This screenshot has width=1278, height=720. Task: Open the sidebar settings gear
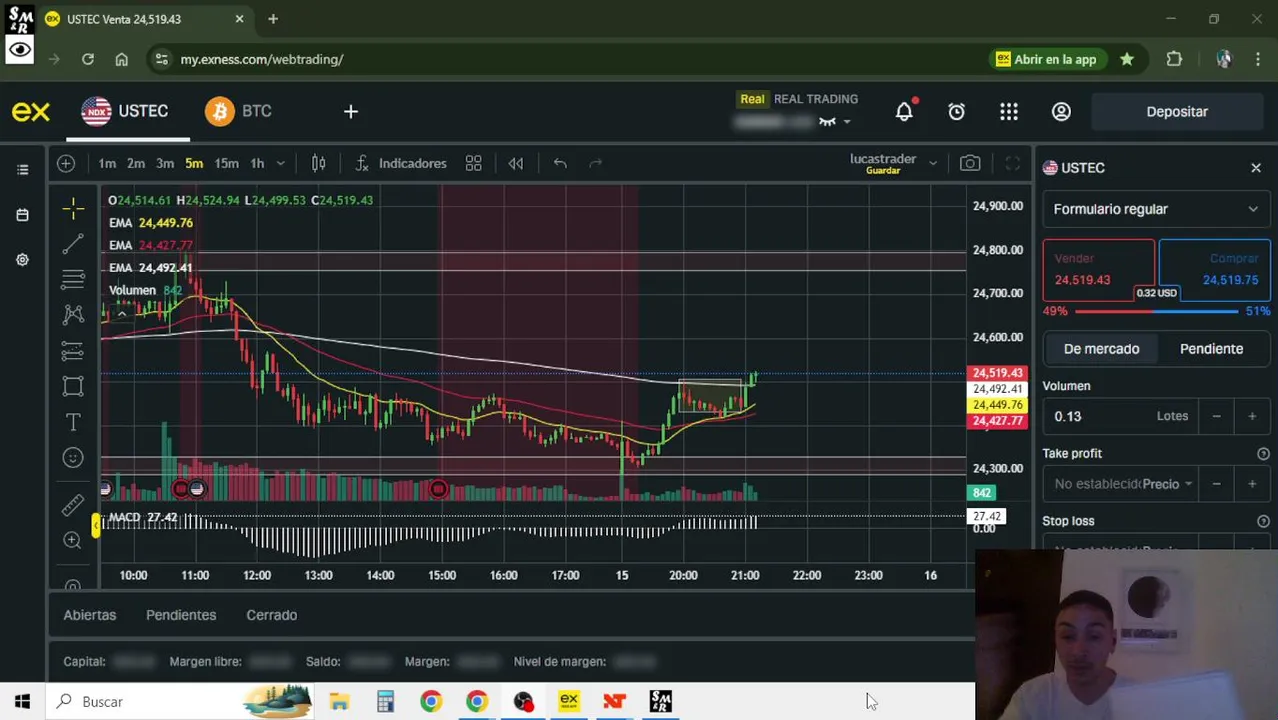click(22, 260)
